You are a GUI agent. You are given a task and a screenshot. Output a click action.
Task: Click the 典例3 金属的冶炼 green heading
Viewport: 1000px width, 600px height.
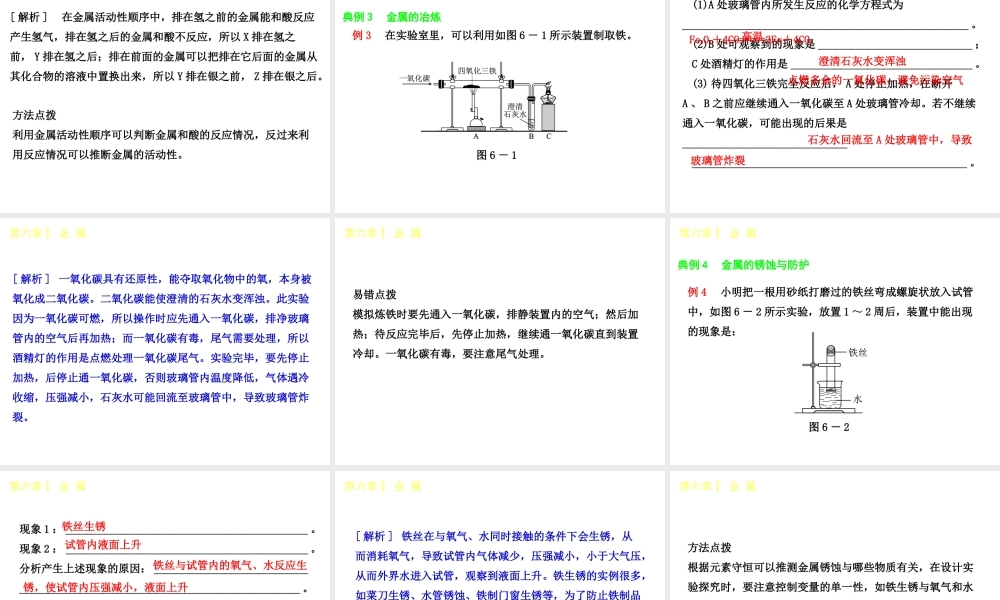coord(392,17)
